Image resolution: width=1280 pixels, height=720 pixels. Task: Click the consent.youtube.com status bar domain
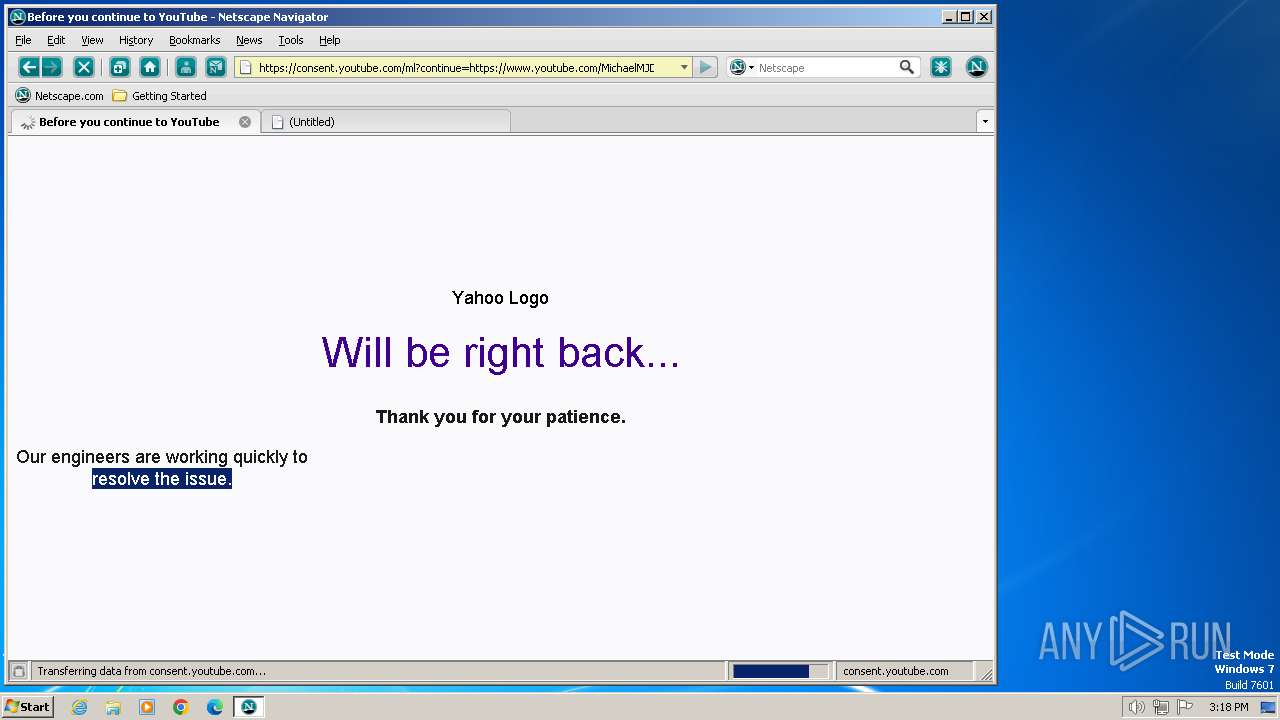click(x=896, y=671)
